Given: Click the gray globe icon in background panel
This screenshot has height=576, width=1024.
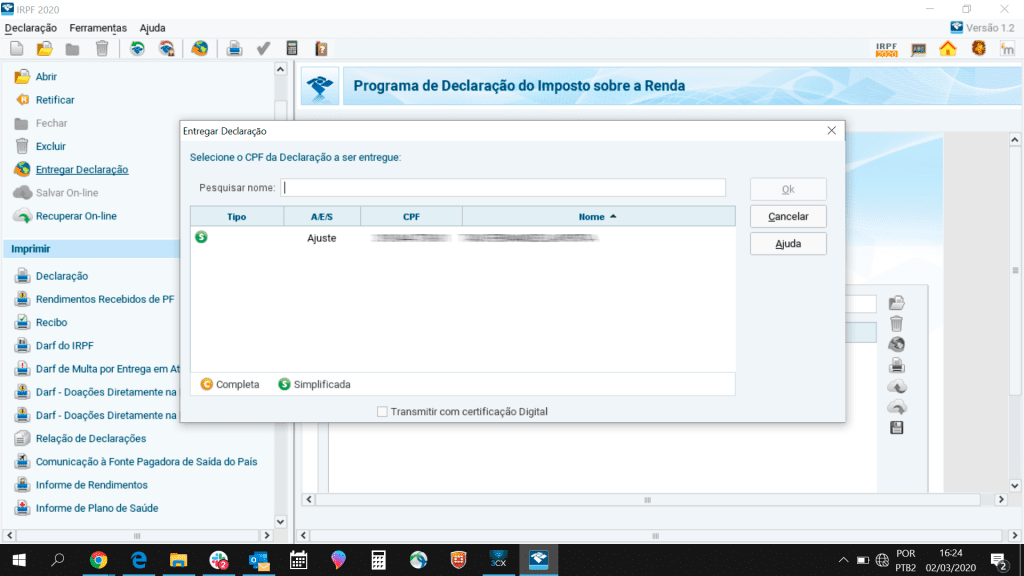Looking at the screenshot, I should point(897,344).
